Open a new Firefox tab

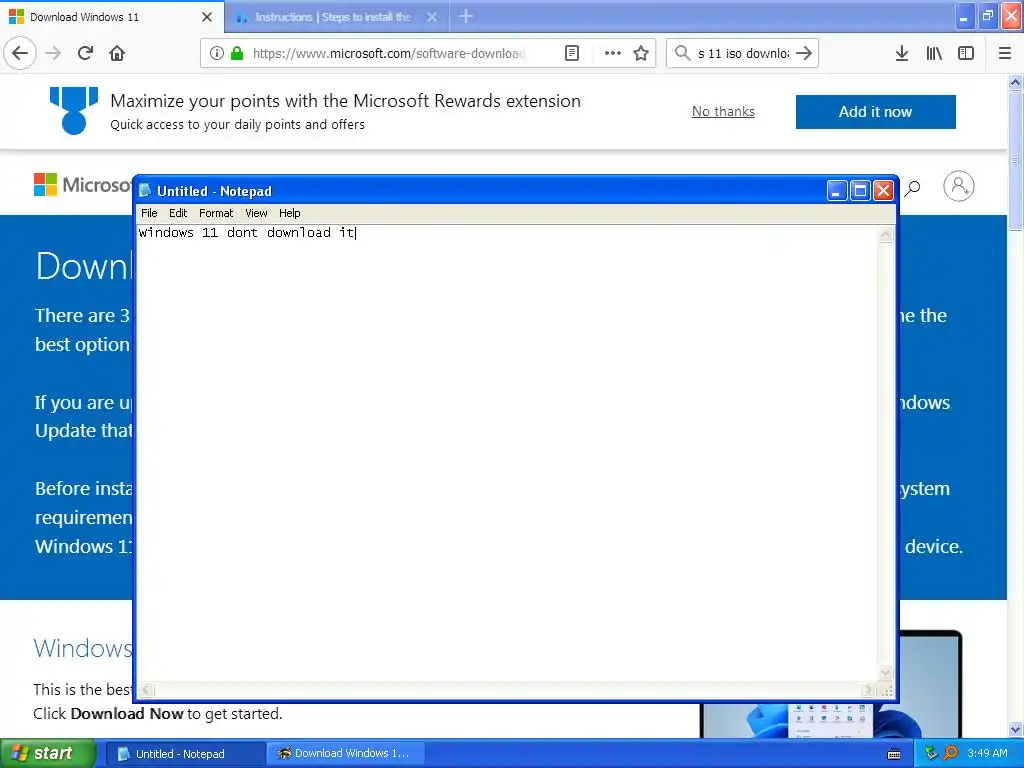coord(466,16)
